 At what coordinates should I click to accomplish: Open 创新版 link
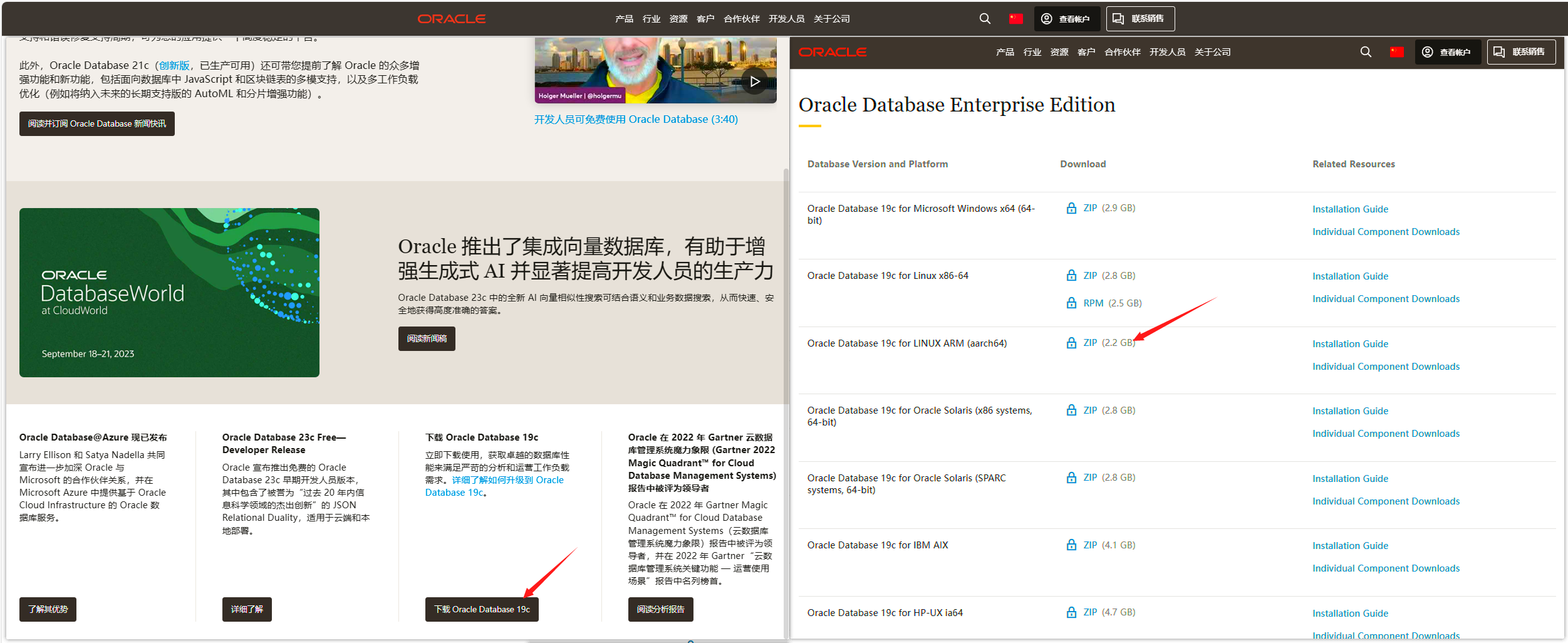[174, 65]
